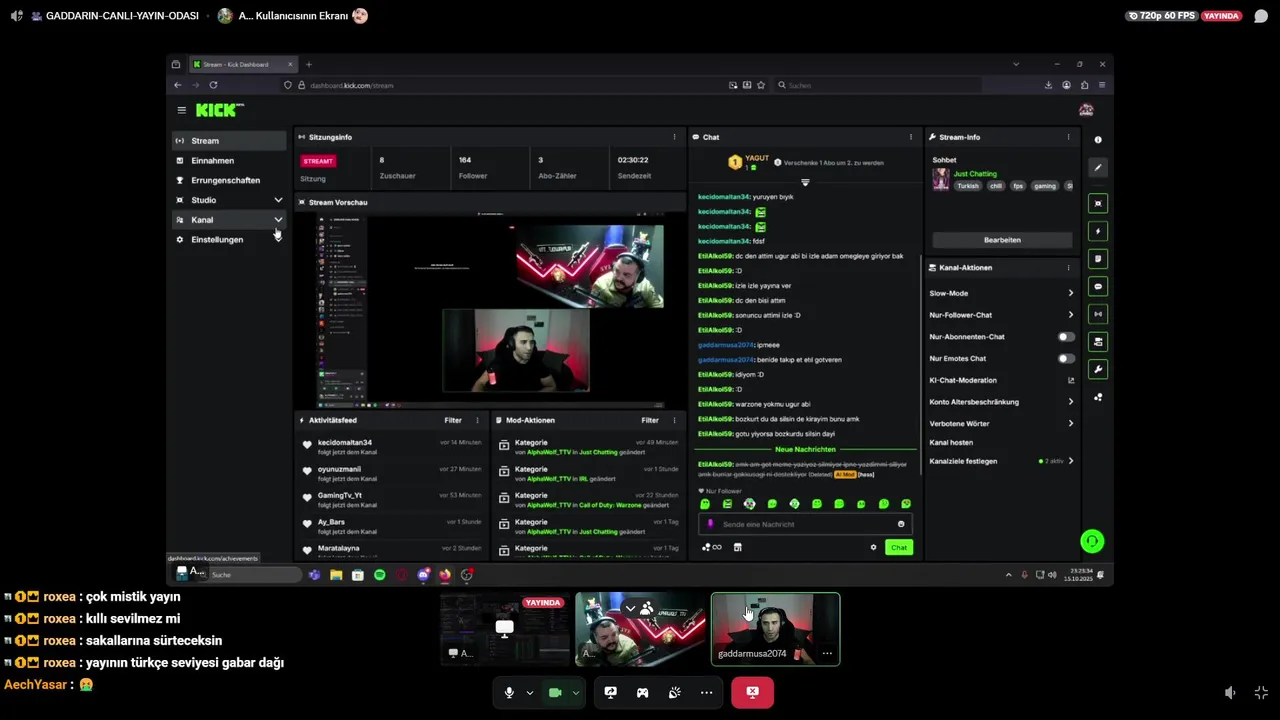The image size is (1280, 720).
Task: Click the Just Chatting category link
Action: 975,174
